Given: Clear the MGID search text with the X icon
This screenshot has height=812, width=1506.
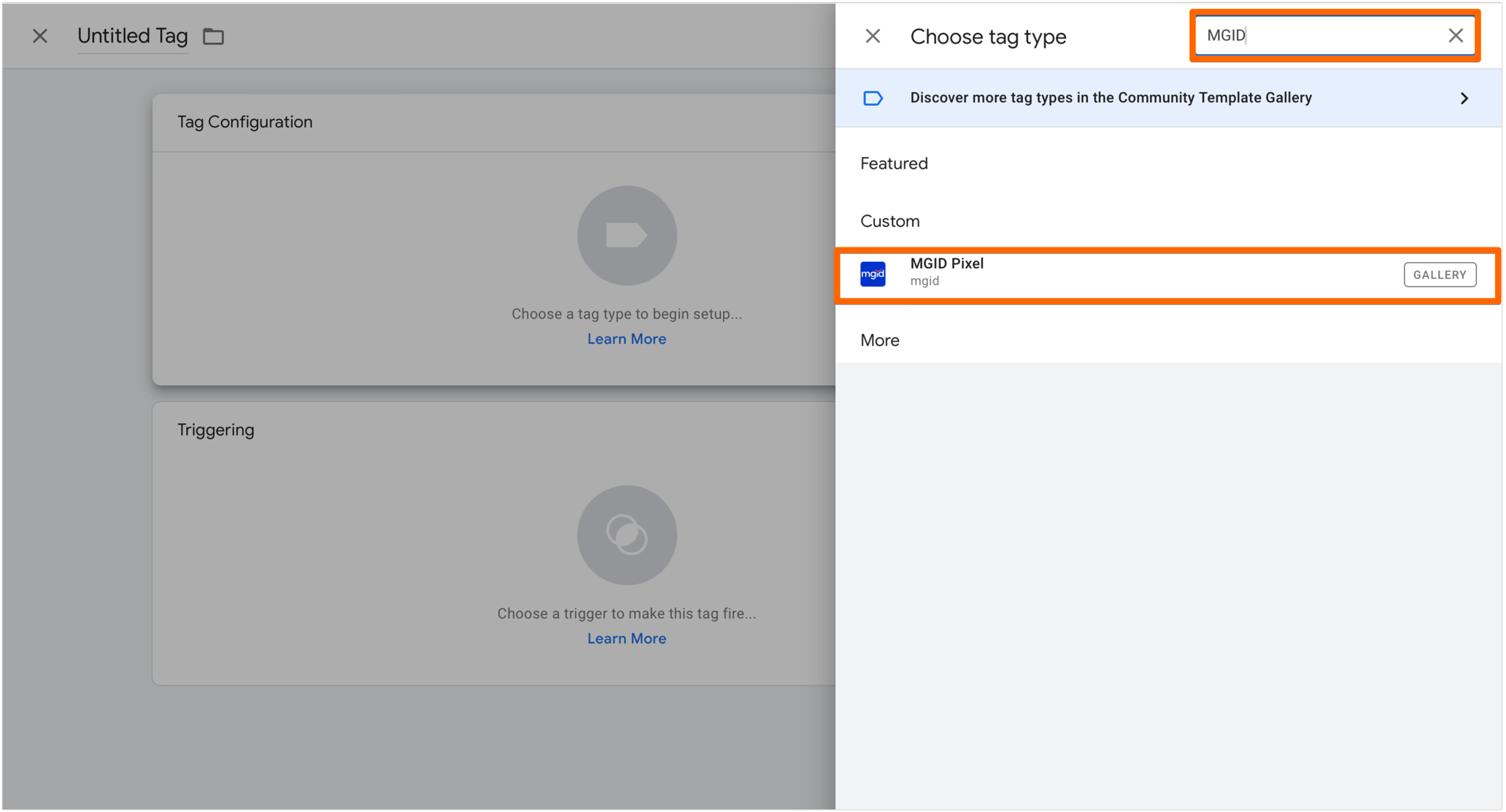Looking at the screenshot, I should point(1455,35).
